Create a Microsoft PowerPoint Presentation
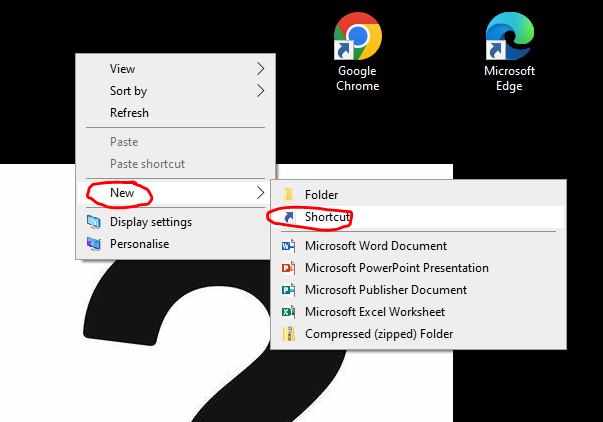The height and width of the screenshot is (422, 603). (418, 268)
